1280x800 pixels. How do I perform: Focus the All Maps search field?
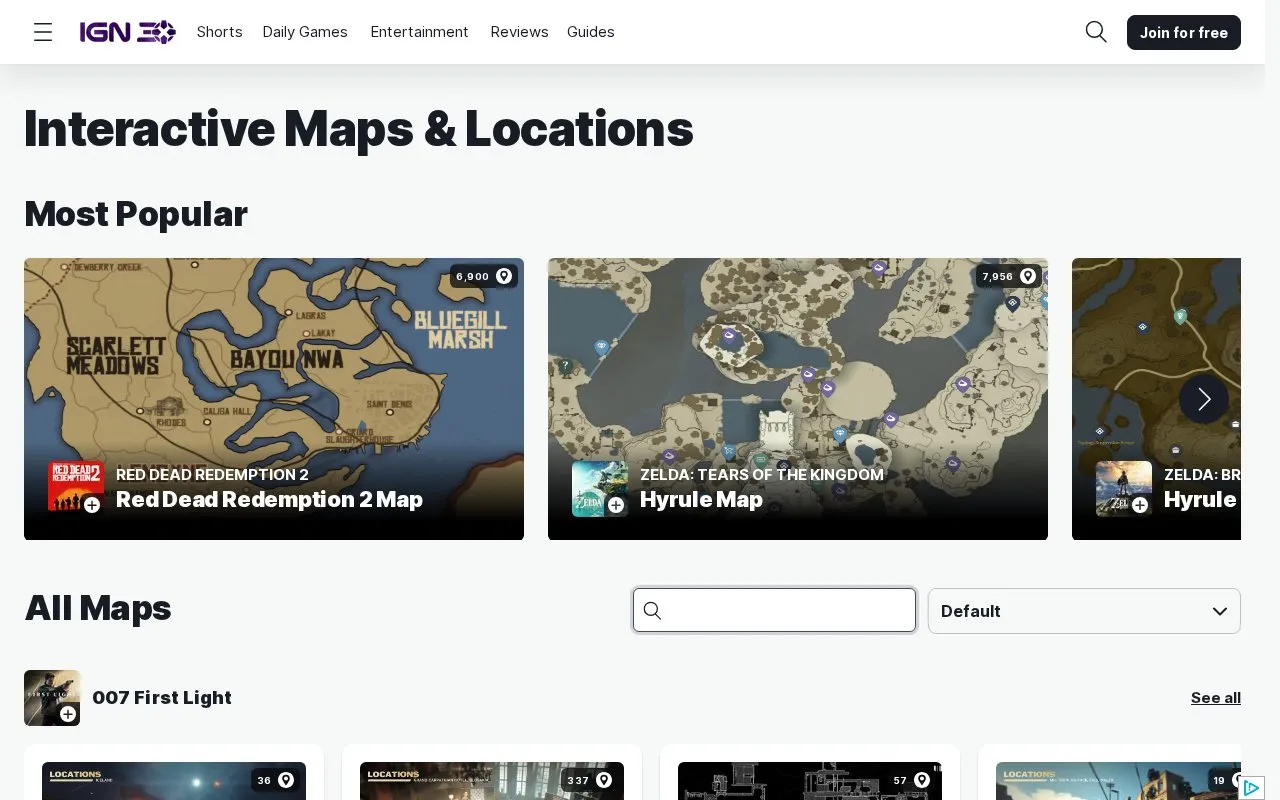[775, 610]
